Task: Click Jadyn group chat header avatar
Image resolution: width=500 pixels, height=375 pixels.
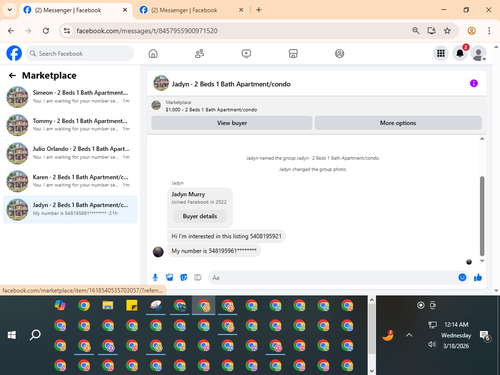Action: 161,83
